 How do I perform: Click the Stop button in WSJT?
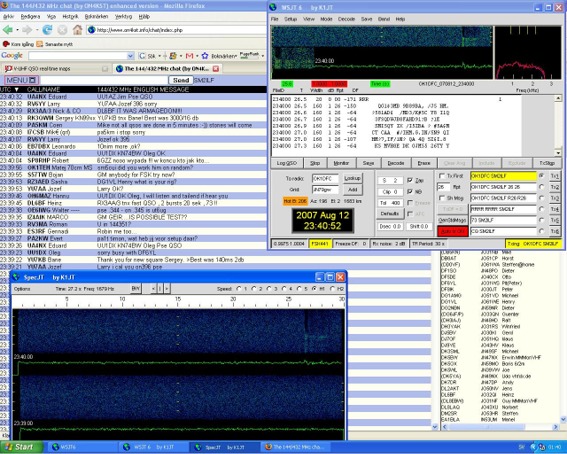click(315, 163)
